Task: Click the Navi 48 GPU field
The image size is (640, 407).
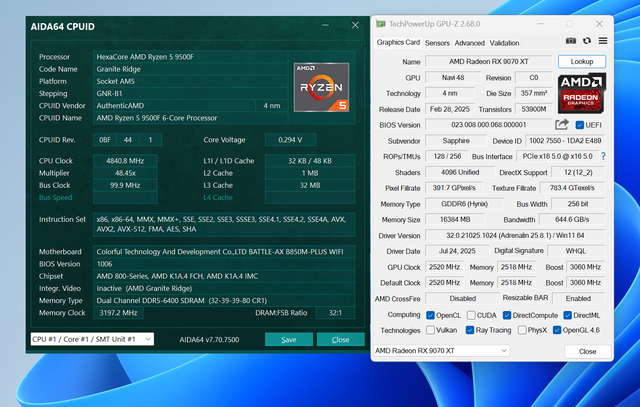Action: (x=453, y=78)
